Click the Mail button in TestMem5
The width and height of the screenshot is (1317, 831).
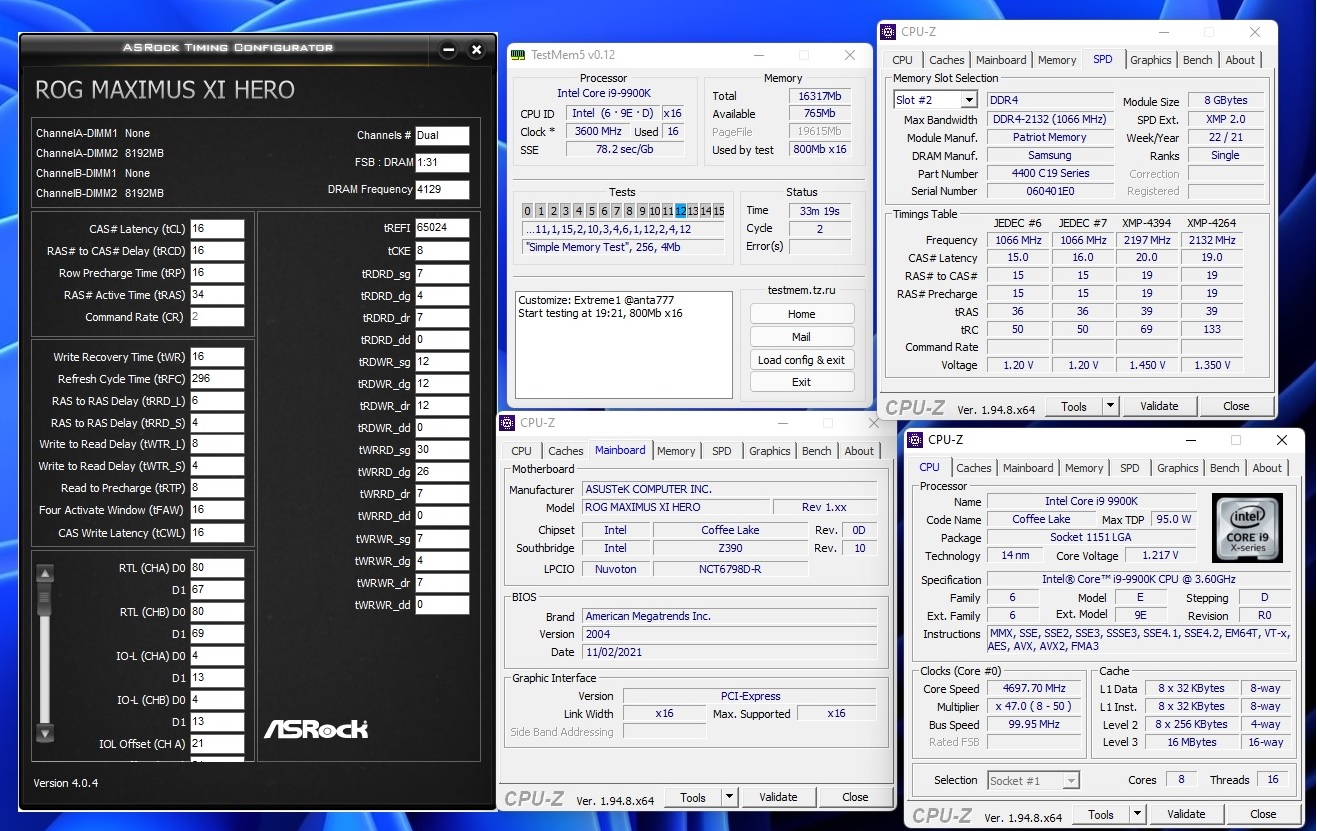(802, 337)
